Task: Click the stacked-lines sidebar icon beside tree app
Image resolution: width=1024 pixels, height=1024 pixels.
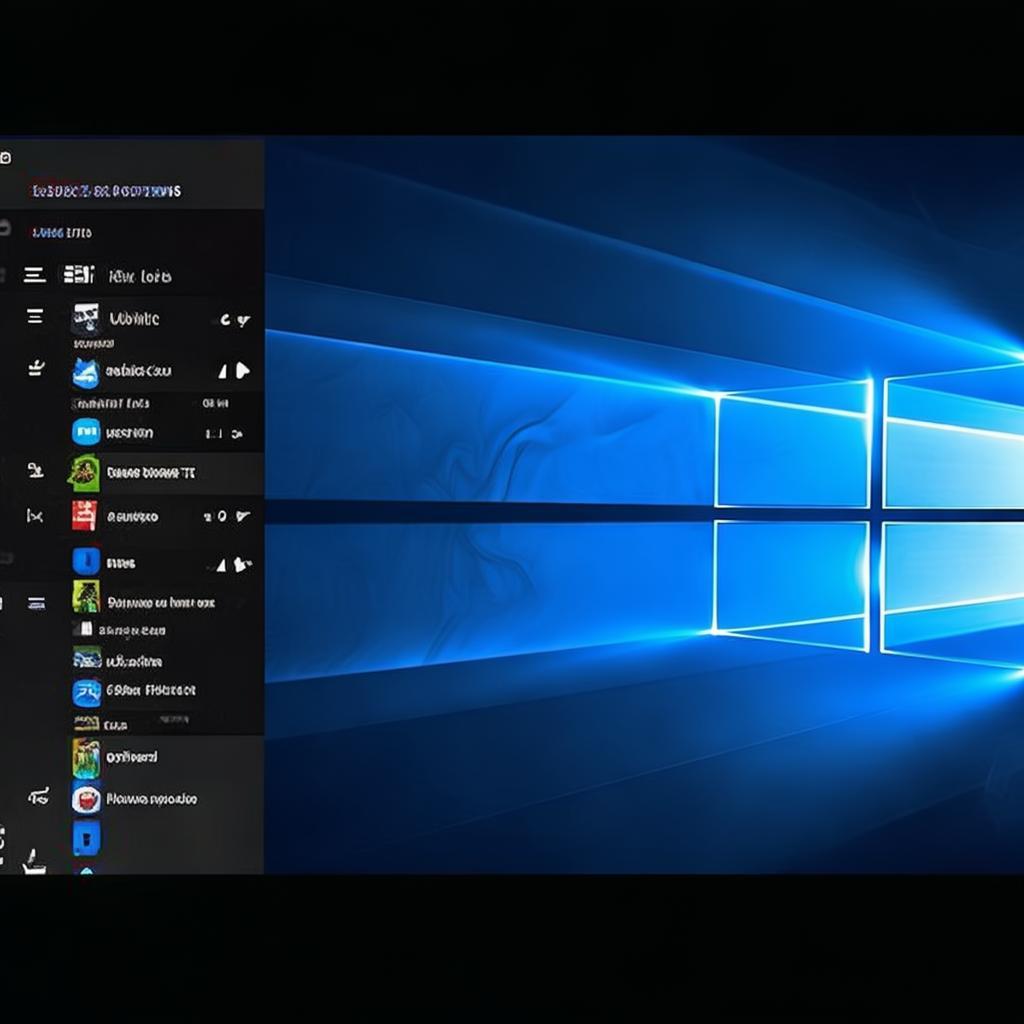Action: (37, 603)
